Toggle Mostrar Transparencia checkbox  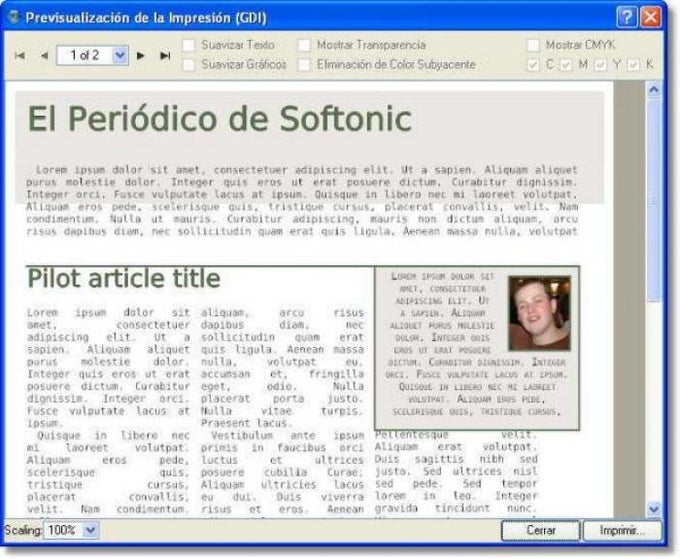(304, 45)
